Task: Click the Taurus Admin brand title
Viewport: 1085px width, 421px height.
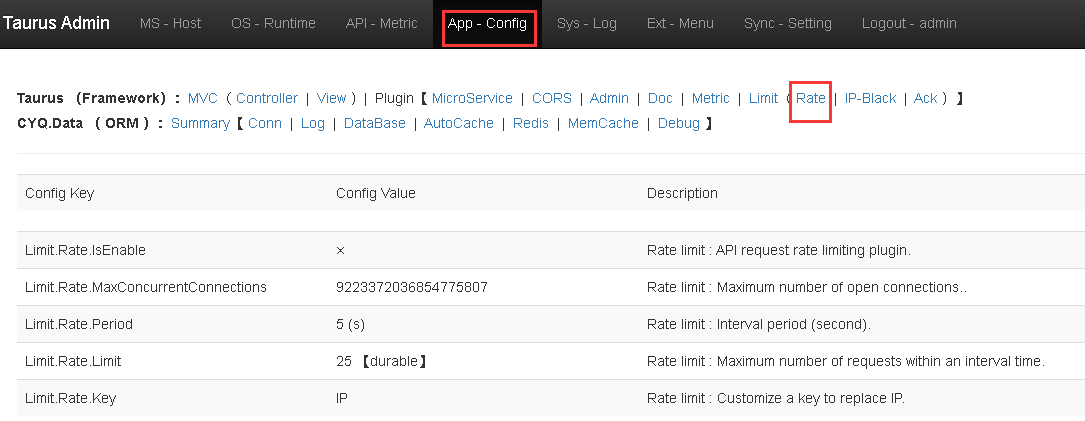Action: click(x=56, y=23)
